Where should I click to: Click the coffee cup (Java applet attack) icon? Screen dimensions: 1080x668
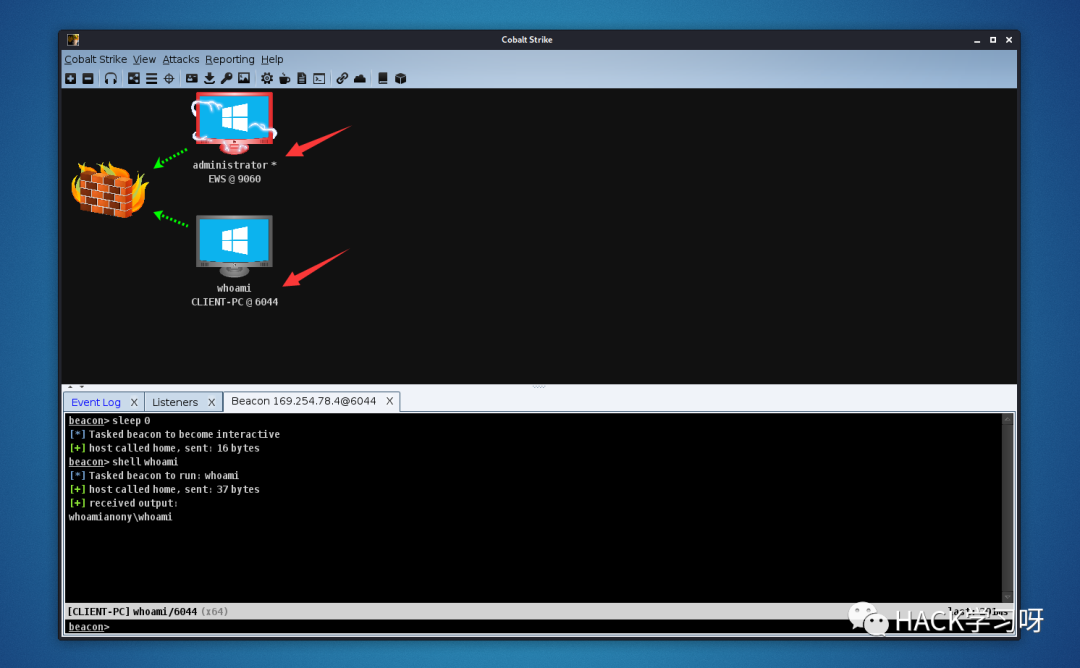tap(284, 79)
